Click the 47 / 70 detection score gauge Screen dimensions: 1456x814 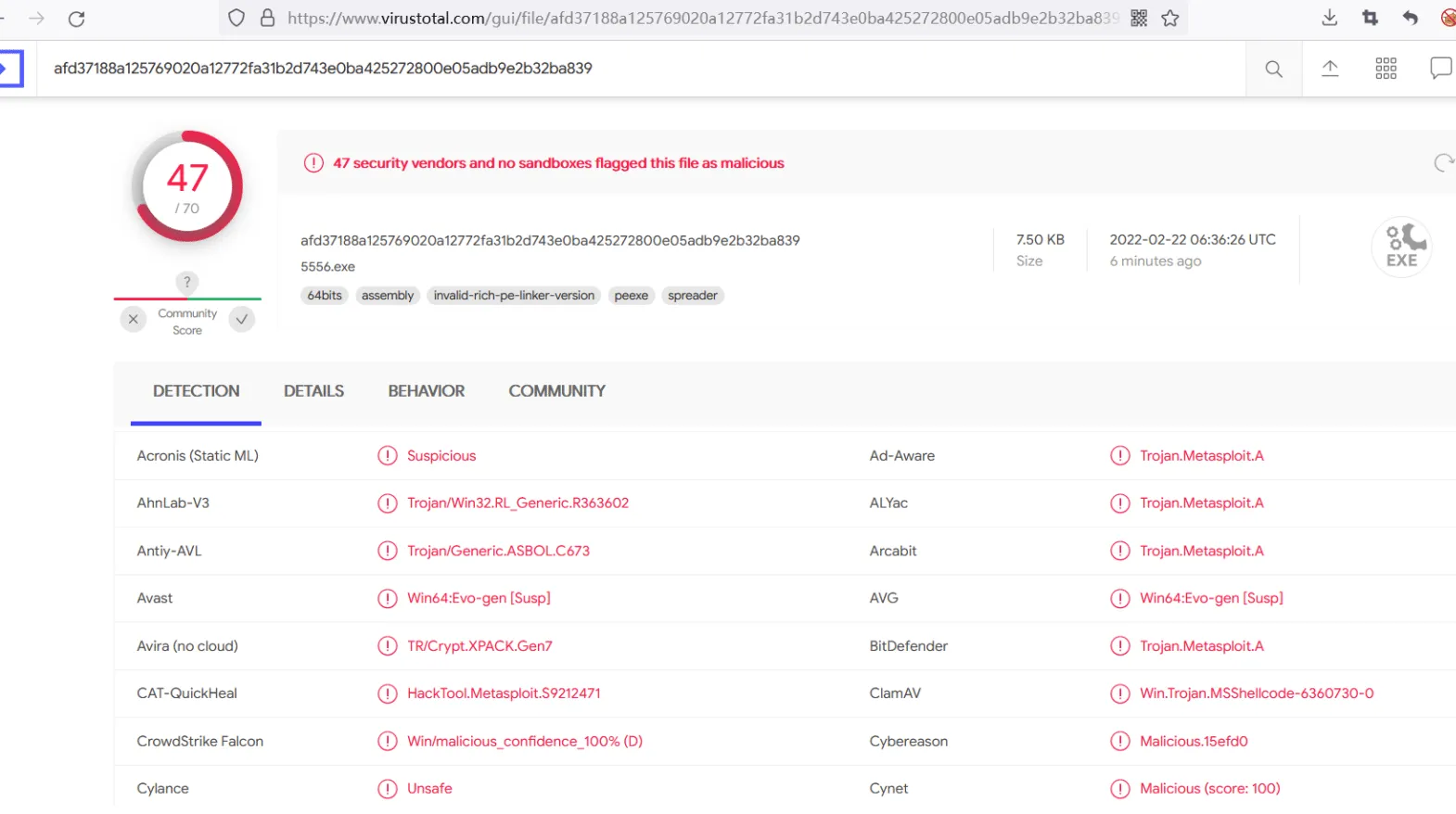point(187,186)
